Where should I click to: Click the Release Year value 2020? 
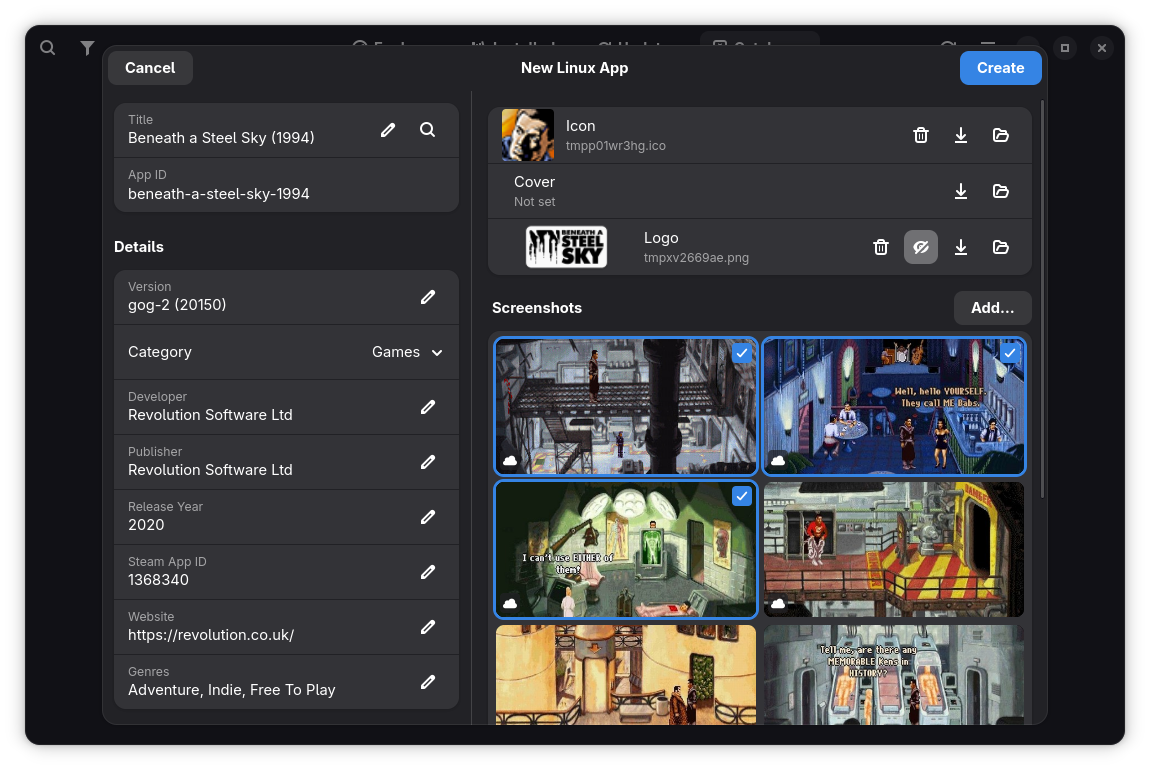pyautogui.click(x=146, y=525)
